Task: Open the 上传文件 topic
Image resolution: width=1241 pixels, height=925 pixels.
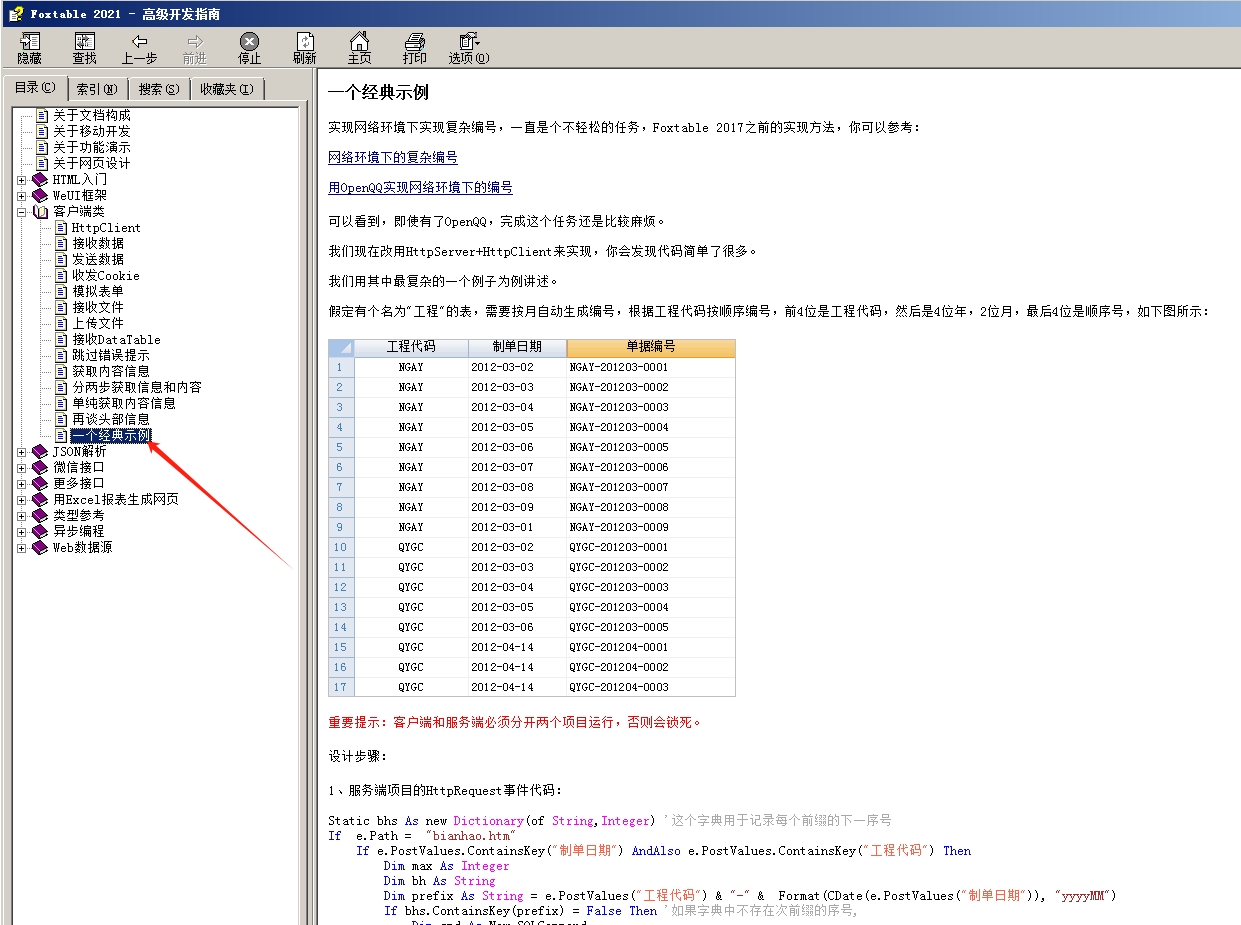Action: point(98,324)
